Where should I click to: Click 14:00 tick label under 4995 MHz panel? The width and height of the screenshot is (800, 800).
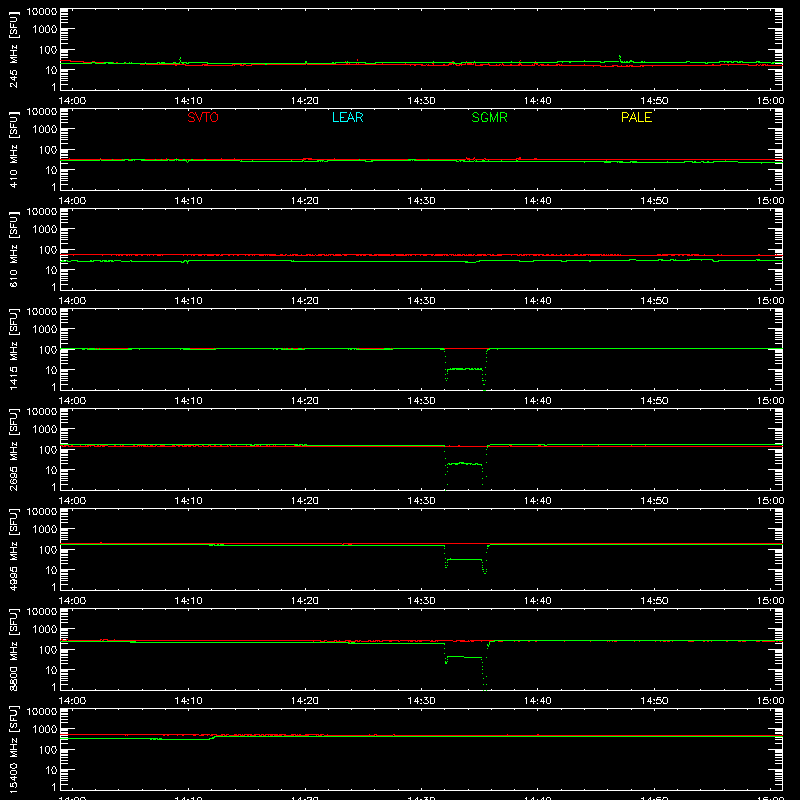click(72, 601)
